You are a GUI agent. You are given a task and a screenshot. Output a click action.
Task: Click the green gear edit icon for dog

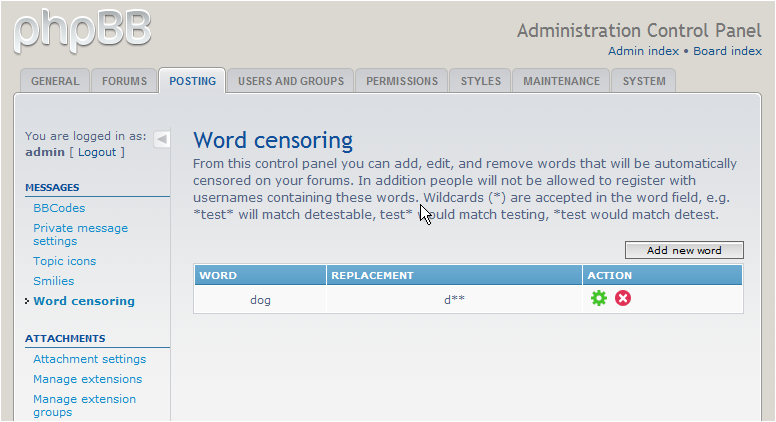tap(598, 298)
